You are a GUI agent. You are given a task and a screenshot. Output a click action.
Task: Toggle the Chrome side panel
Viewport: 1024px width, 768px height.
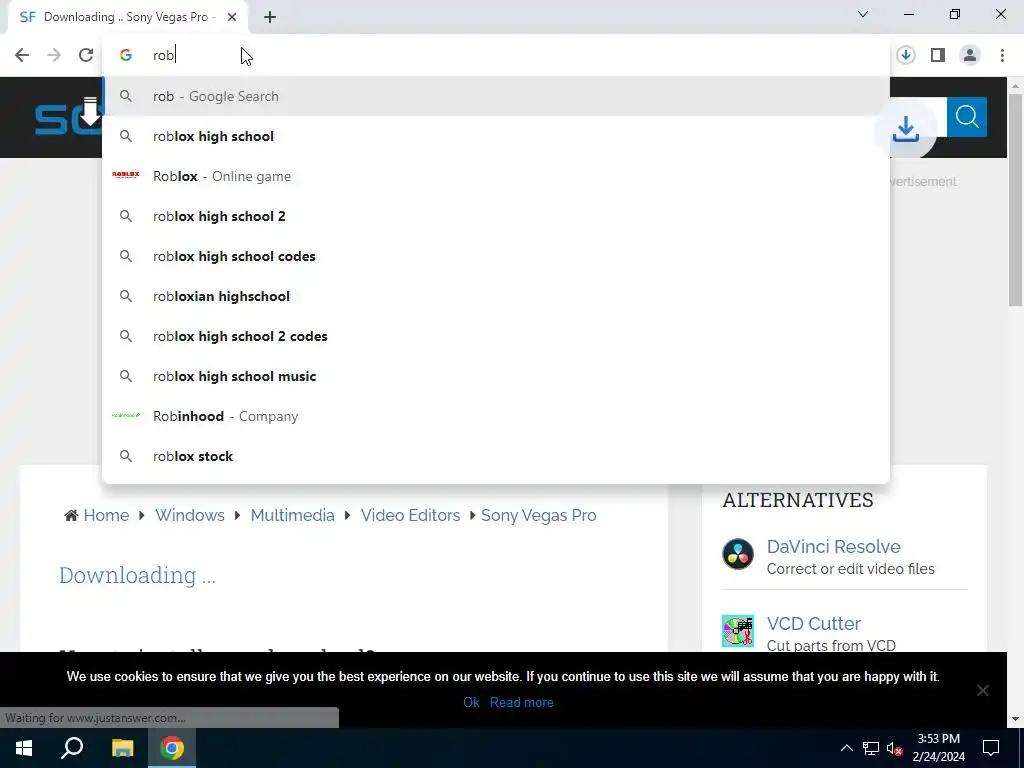pyautogui.click(x=938, y=56)
